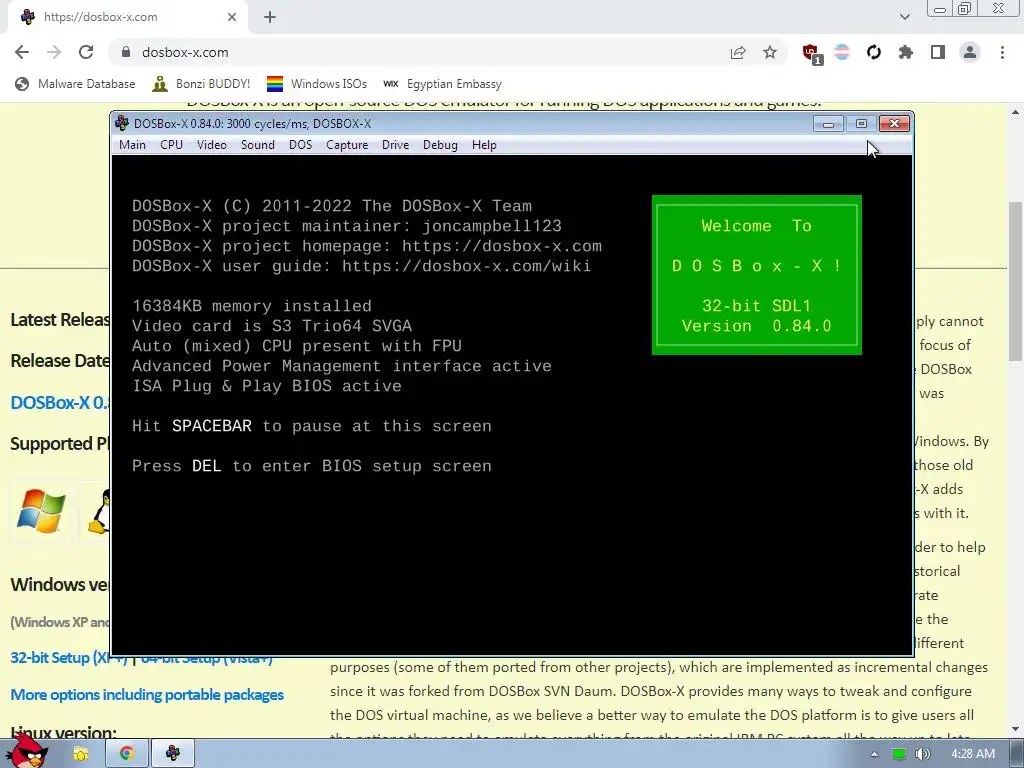Show hidden tray icons arrow
The height and width of the screenshot is (768, 1024).
click(874, 754)
